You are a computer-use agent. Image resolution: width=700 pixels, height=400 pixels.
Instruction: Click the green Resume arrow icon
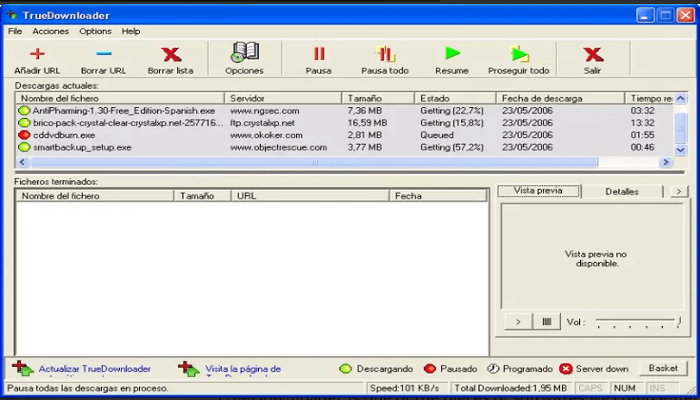click(452, 54)
